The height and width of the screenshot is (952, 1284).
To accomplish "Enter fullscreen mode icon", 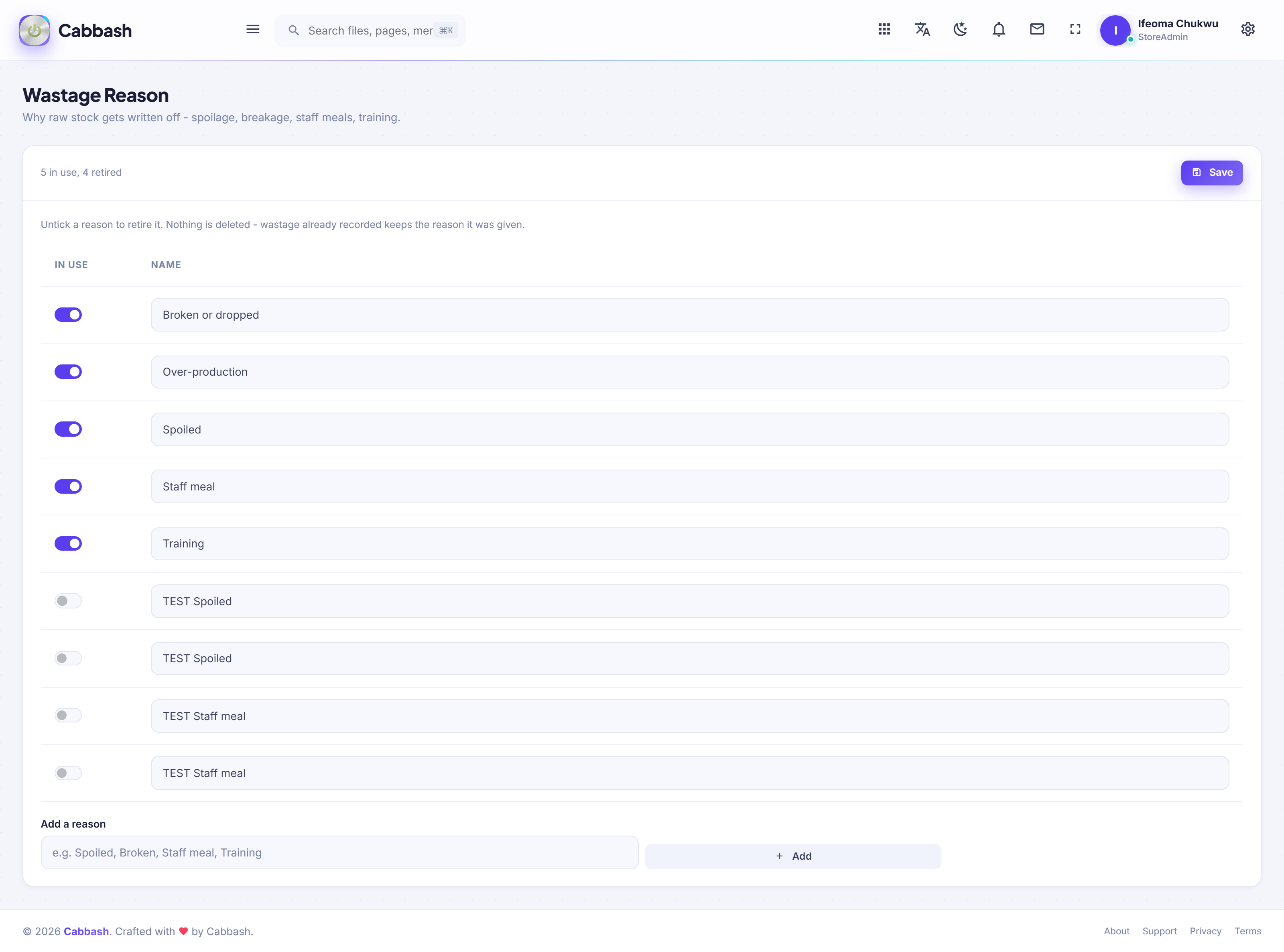I will [1075, 29].
